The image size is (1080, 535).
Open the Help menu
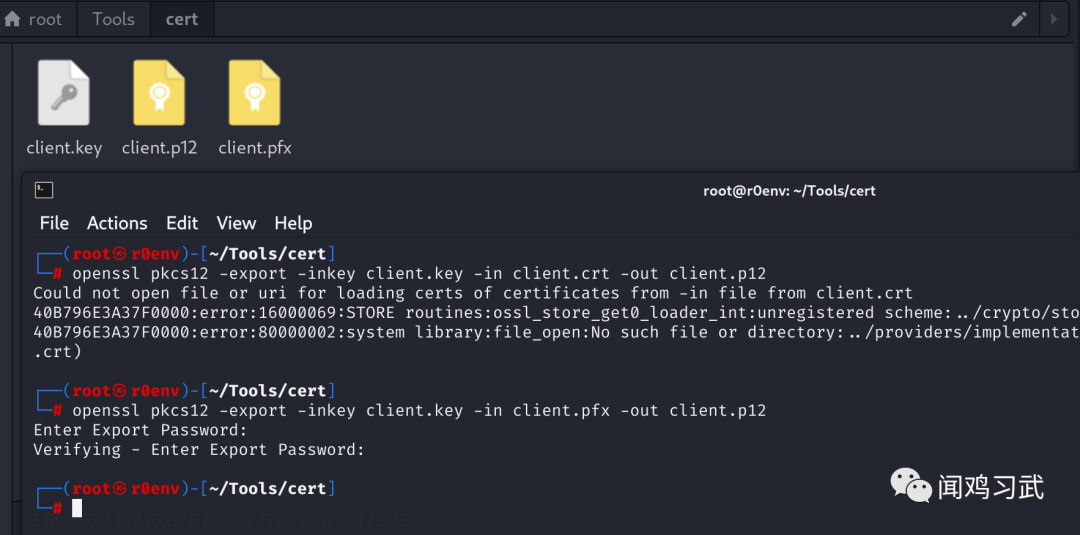pos(293,223)
